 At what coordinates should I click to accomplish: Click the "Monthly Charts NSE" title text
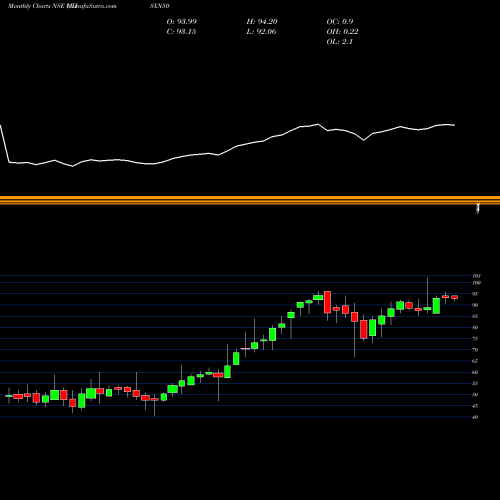[37, 6]
